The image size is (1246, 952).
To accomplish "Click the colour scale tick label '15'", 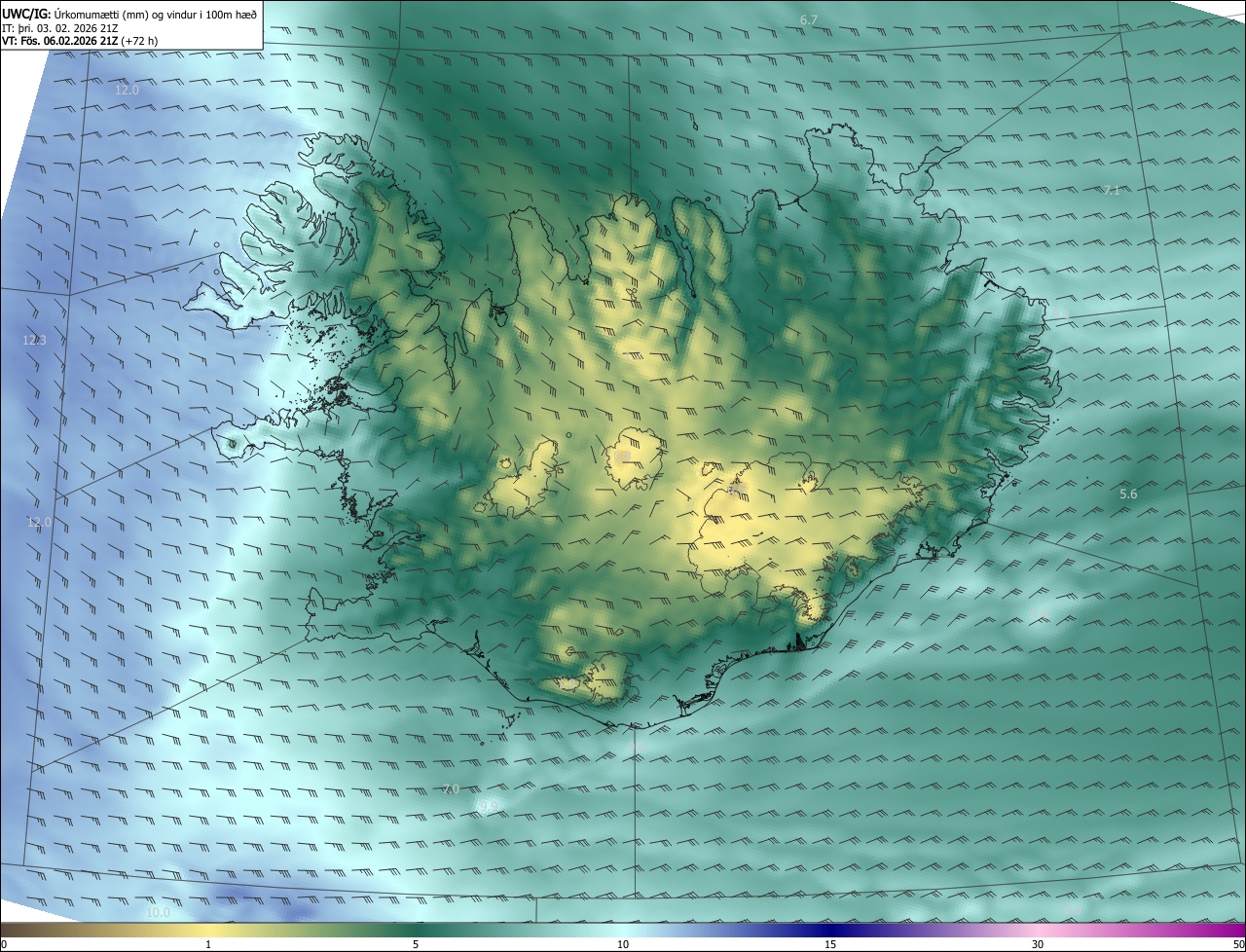I will click(830, 945).
